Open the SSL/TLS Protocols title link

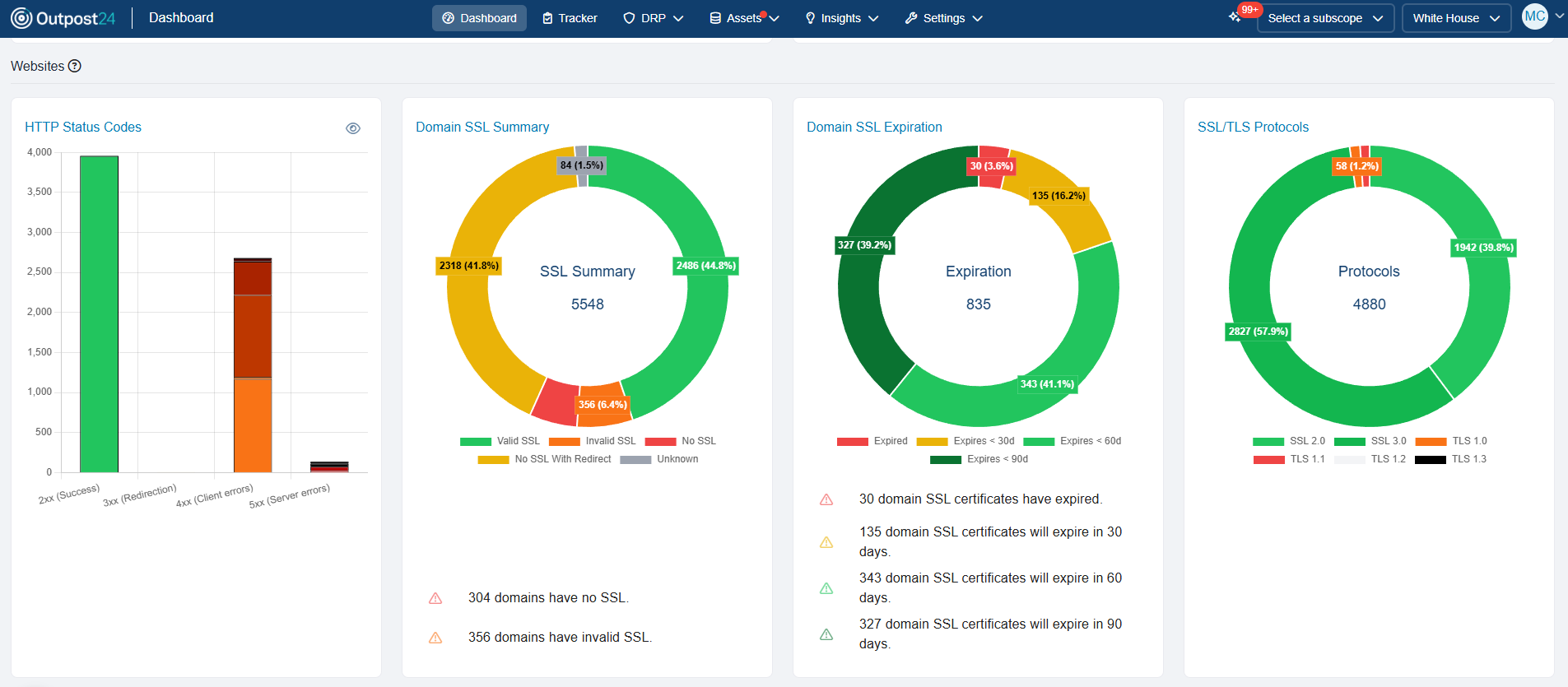(1253, 127)
